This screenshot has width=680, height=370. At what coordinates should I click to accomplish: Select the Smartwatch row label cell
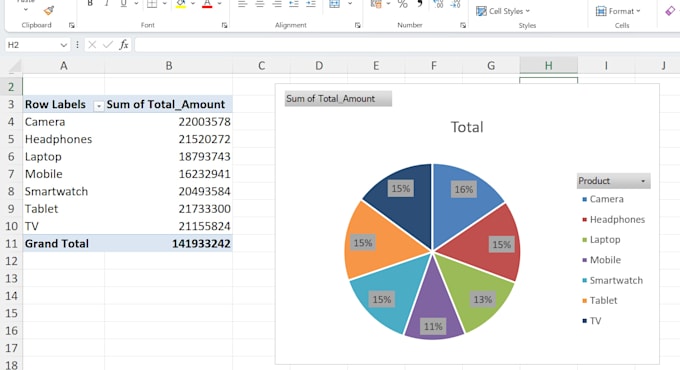tap(63, 191)
